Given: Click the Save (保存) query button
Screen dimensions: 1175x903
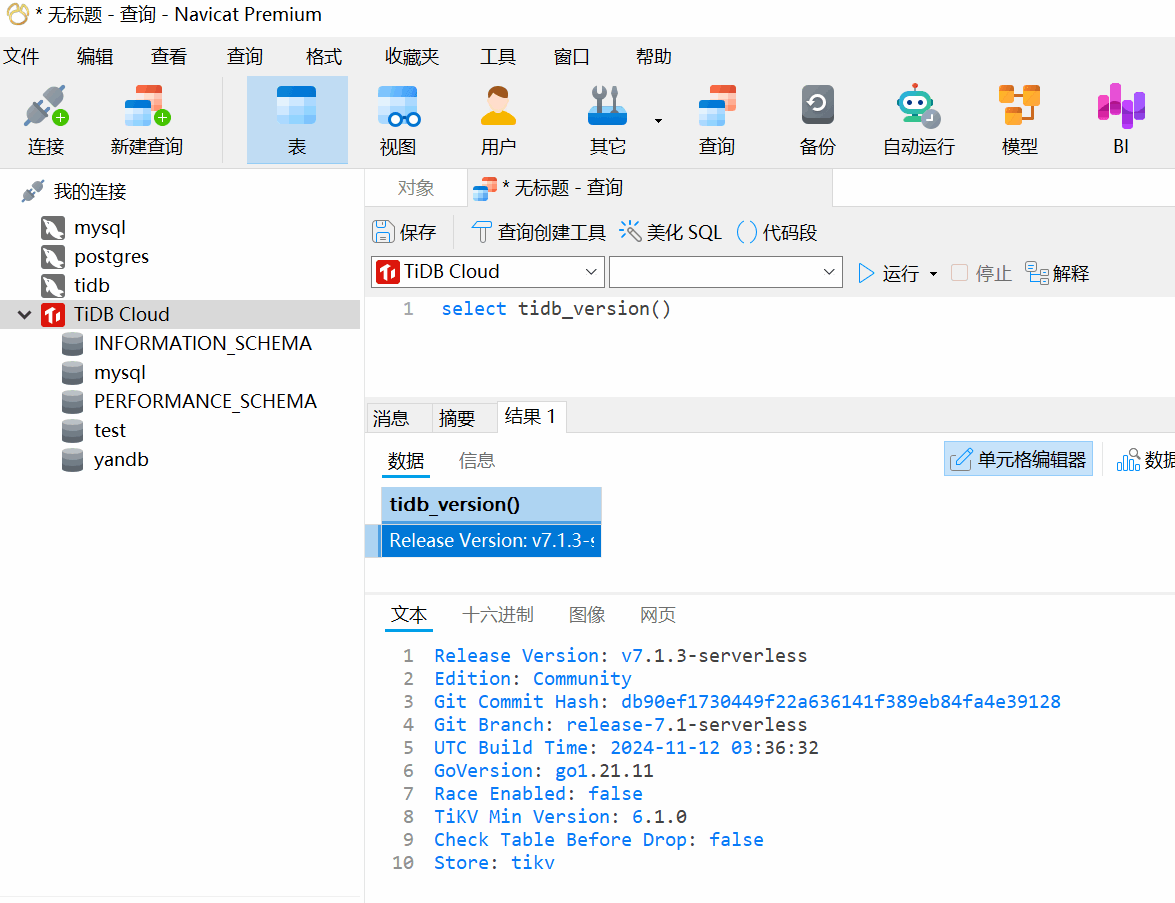Looking at the screenshot, I should [x=405, y=232].
